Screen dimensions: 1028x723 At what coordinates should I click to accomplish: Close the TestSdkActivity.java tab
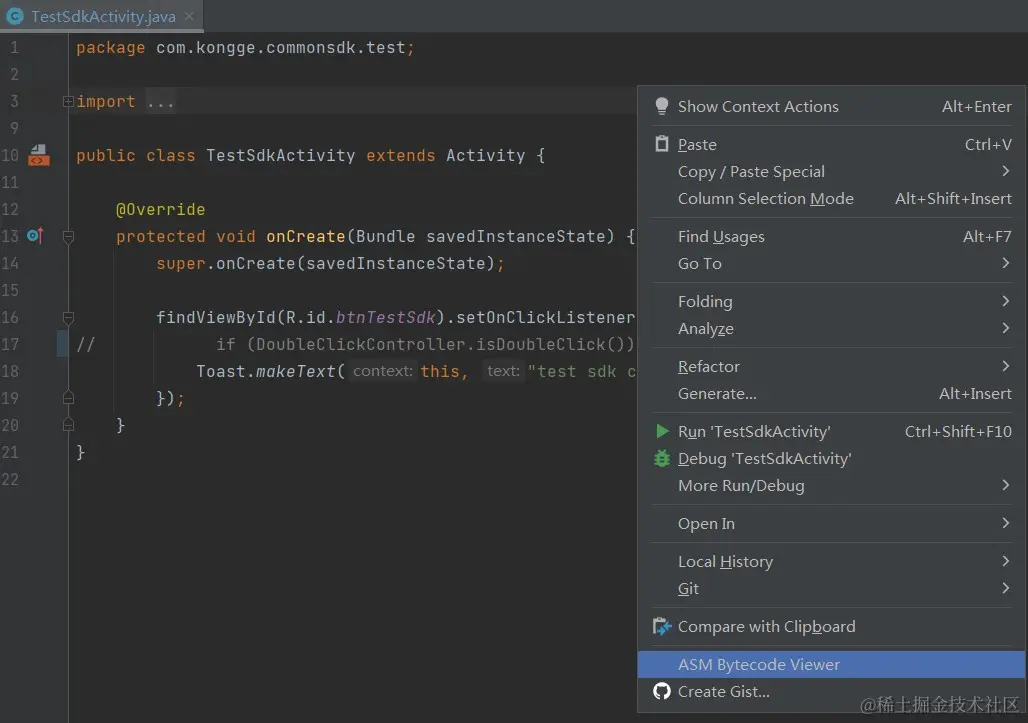(189, 16)
